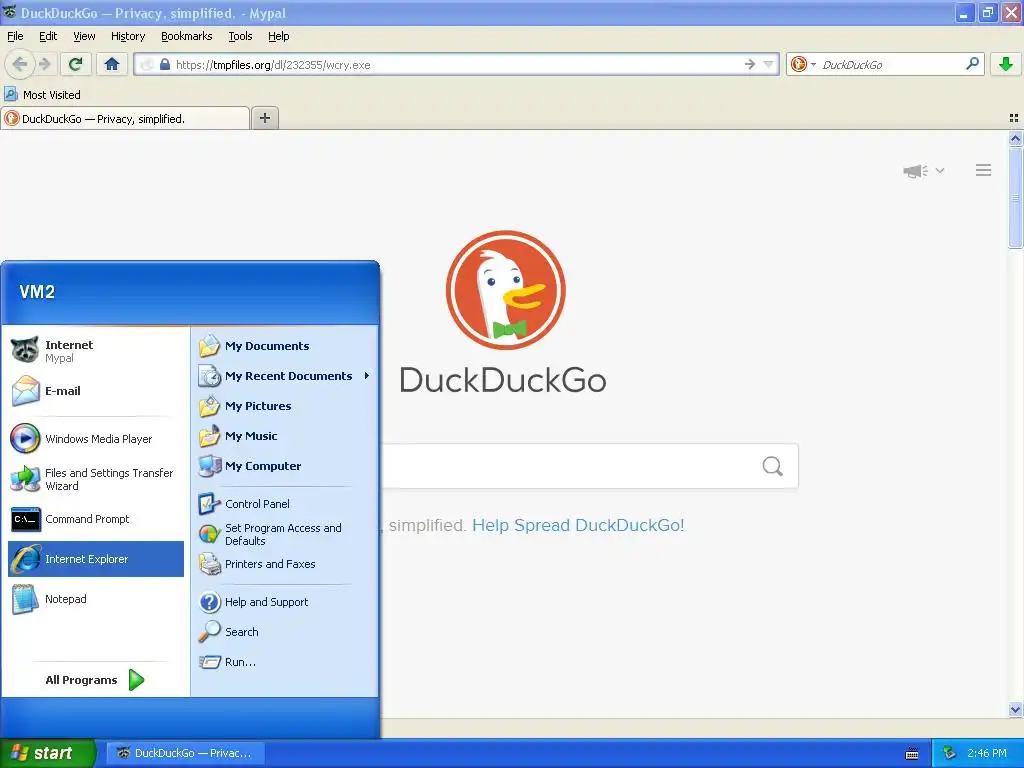
Task: Open Files and Settings Transfer Wizard
Action: (96, 479)
